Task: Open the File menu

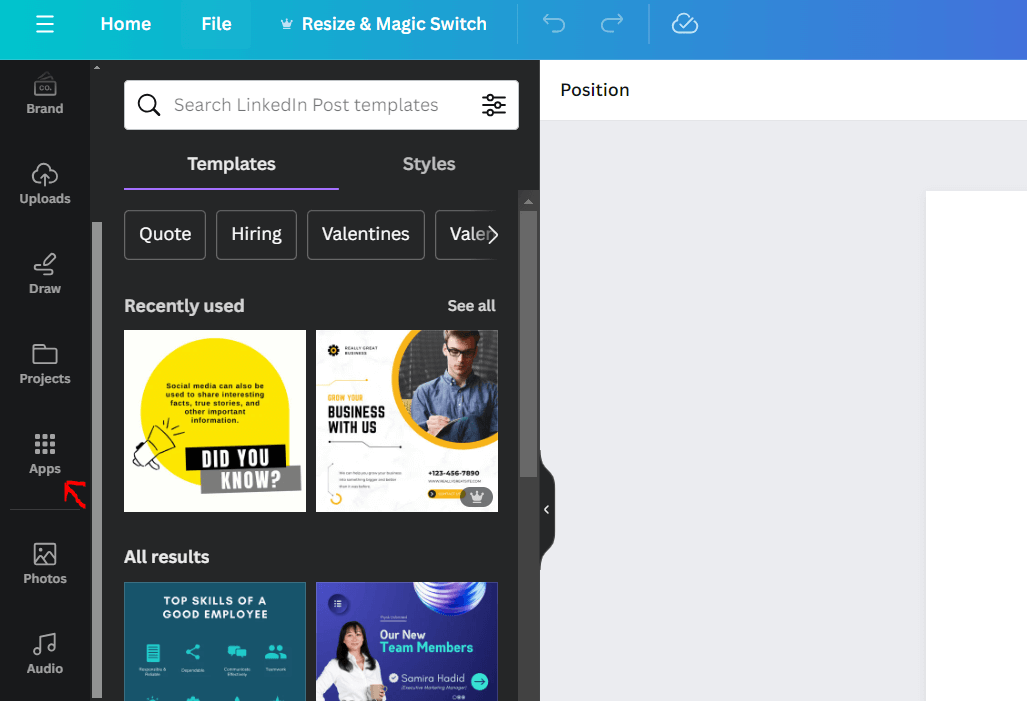Action: pyautogui.click(x=216, y=24)
